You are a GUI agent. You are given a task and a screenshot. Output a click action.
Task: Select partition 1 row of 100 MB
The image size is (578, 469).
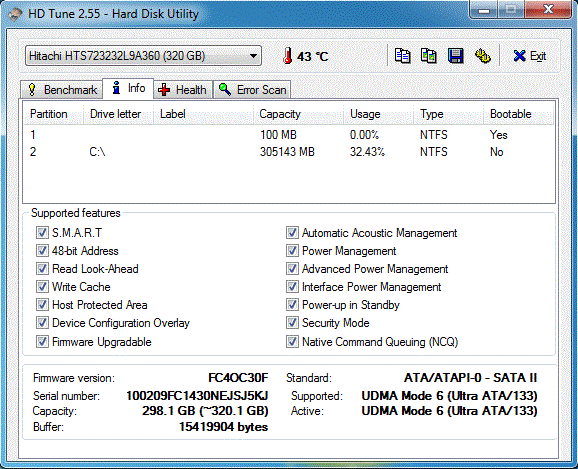(289, 135)
